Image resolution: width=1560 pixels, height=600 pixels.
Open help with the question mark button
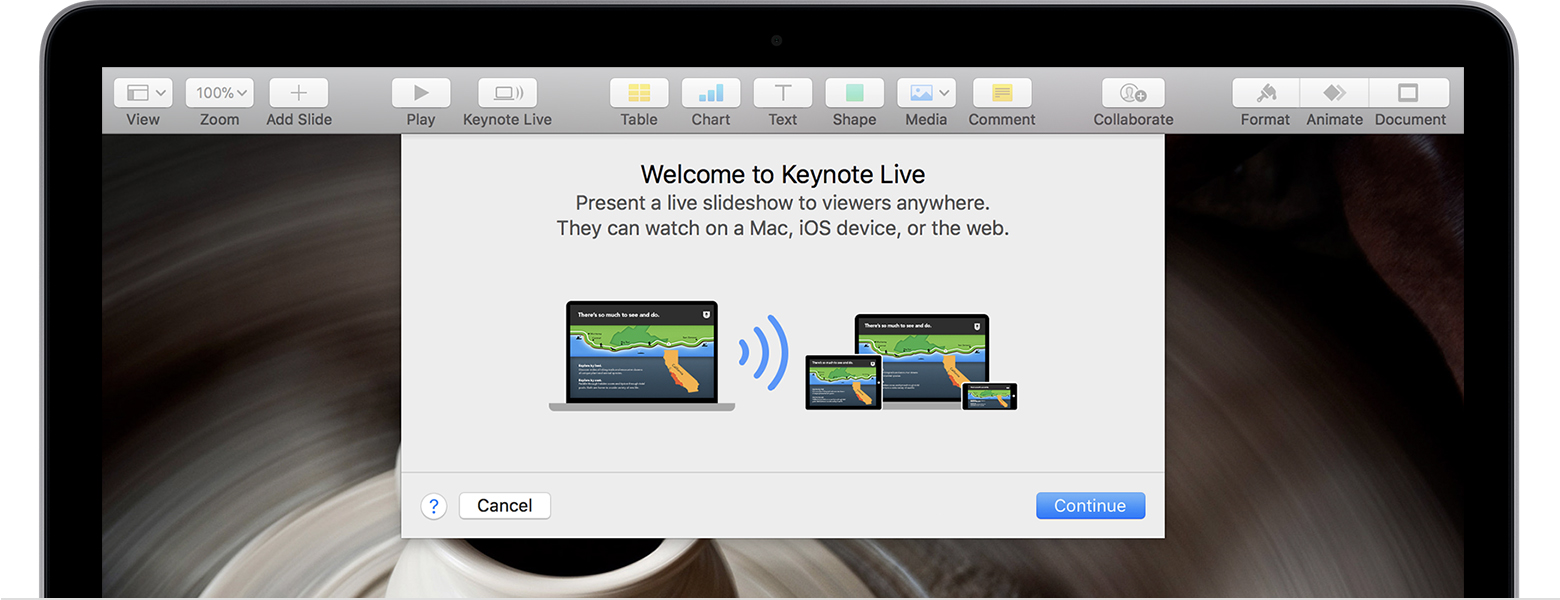coord(434,506)
